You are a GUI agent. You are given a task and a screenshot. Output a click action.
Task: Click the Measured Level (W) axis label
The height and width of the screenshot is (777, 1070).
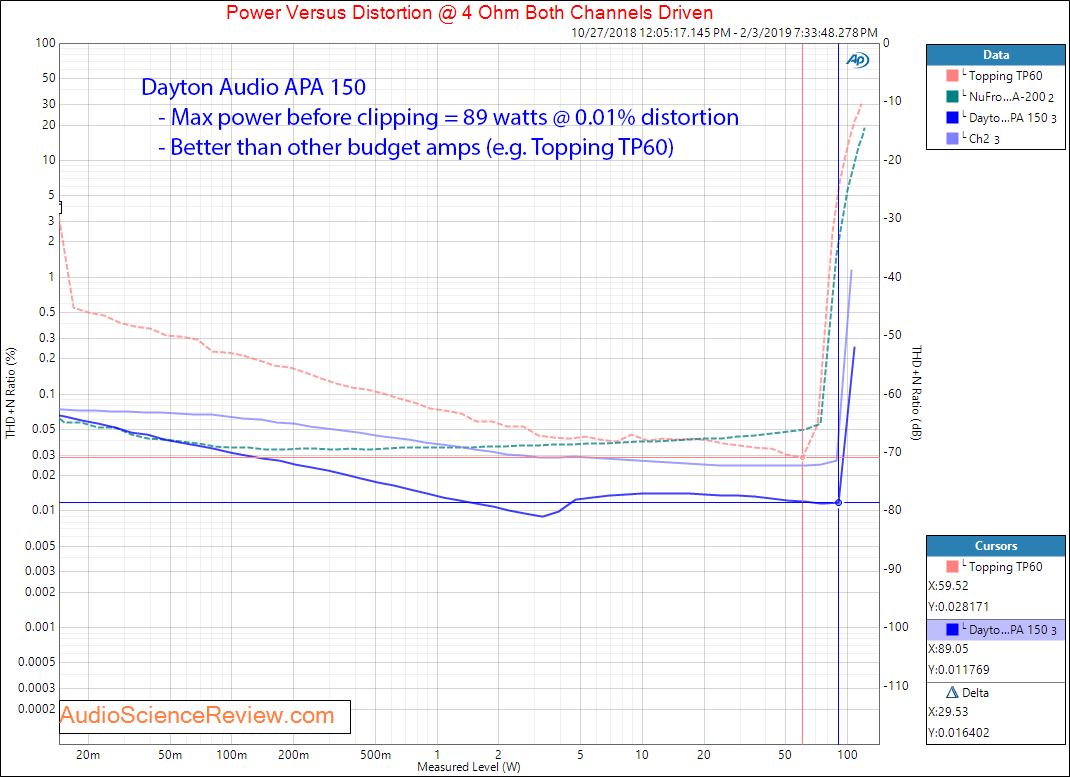coord(469,767)
